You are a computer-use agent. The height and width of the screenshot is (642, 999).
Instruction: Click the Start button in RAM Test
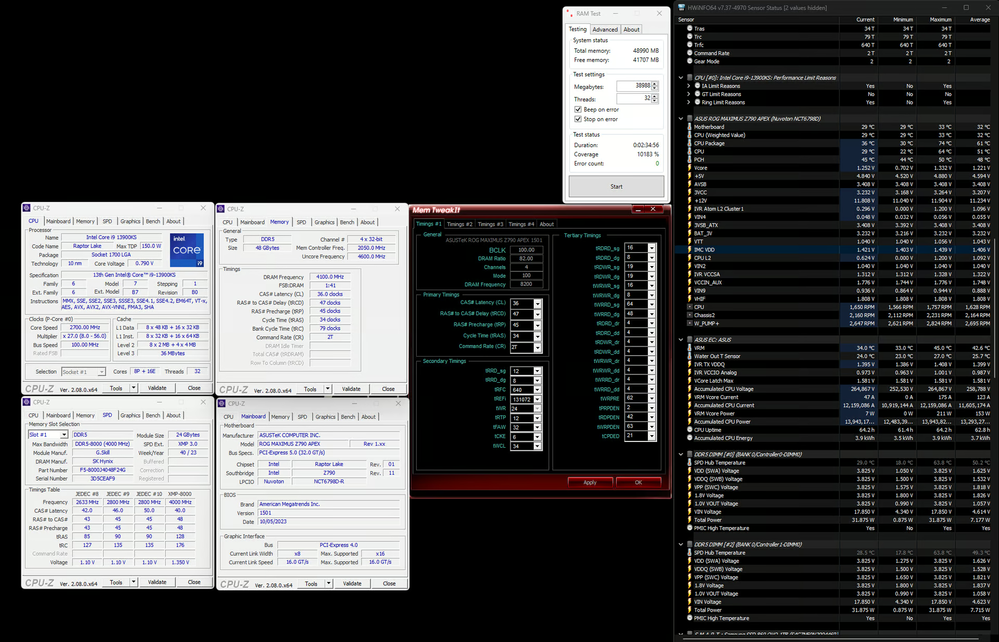[616, 187]
